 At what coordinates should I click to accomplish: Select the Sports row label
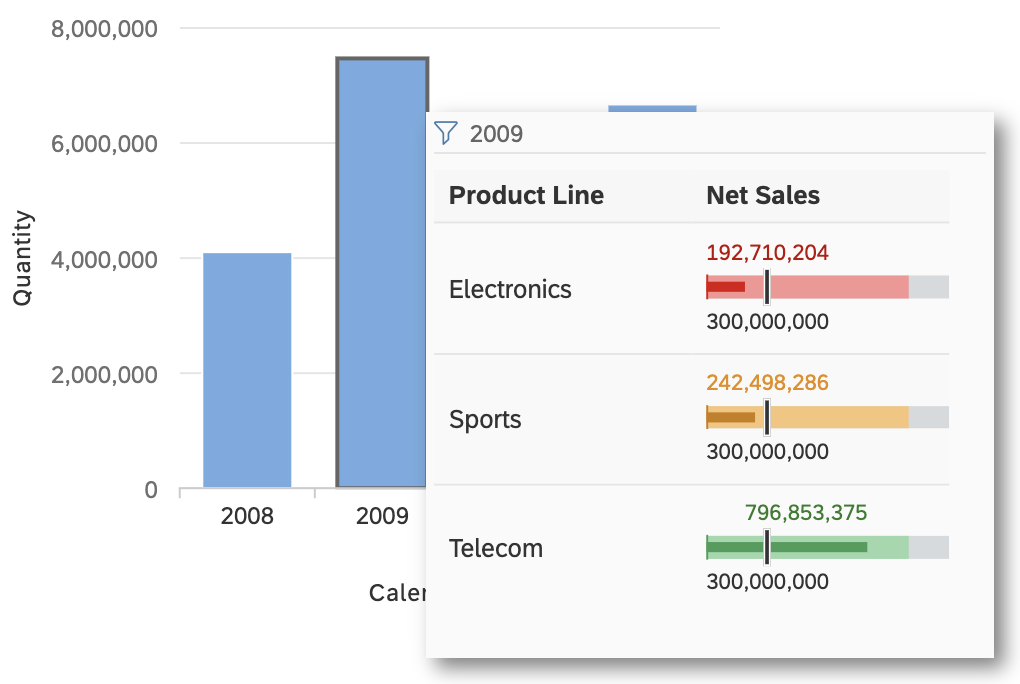pos(485,419)
